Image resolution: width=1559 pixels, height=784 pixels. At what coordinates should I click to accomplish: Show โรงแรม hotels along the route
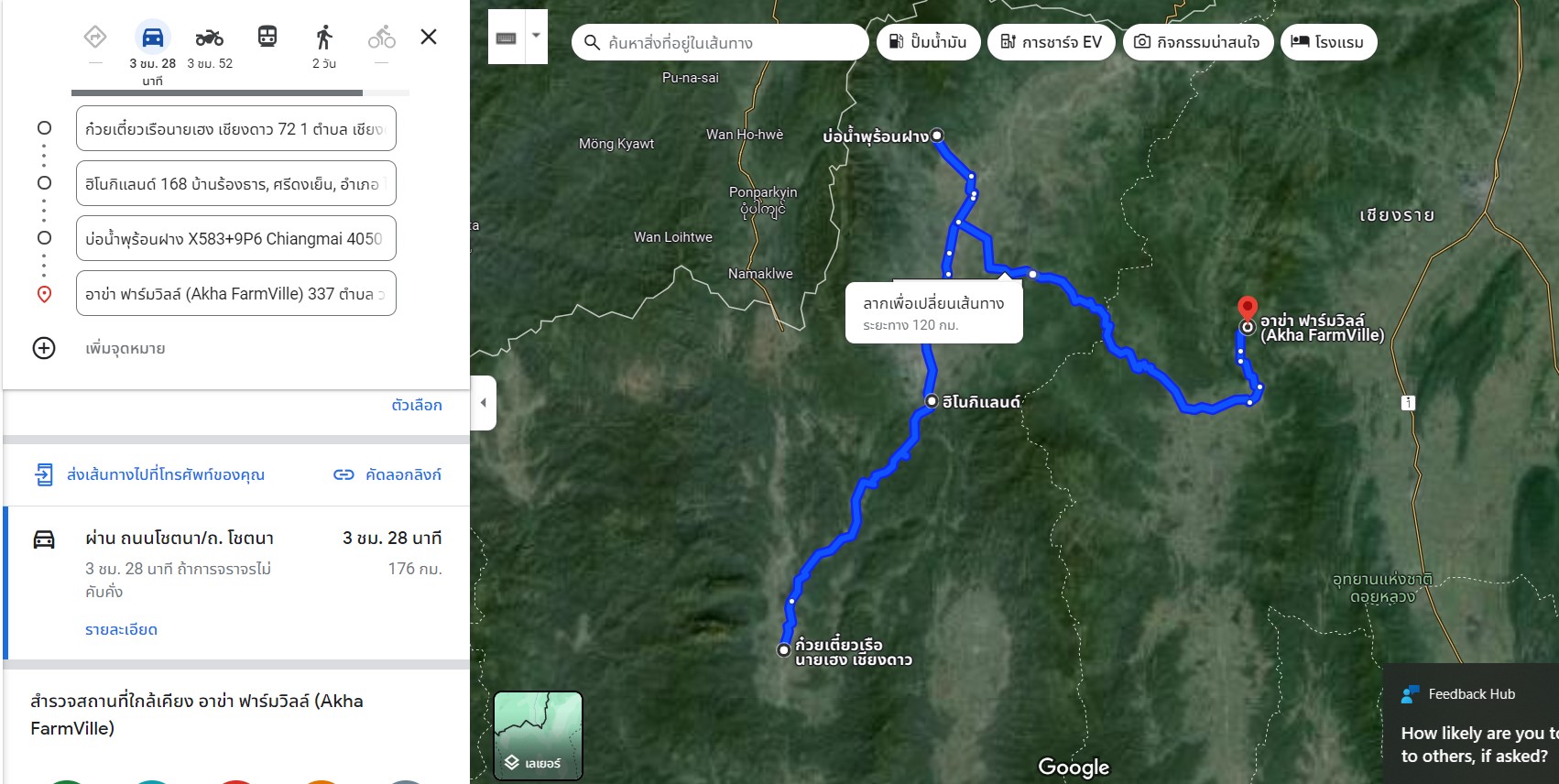pos(1328,42)
